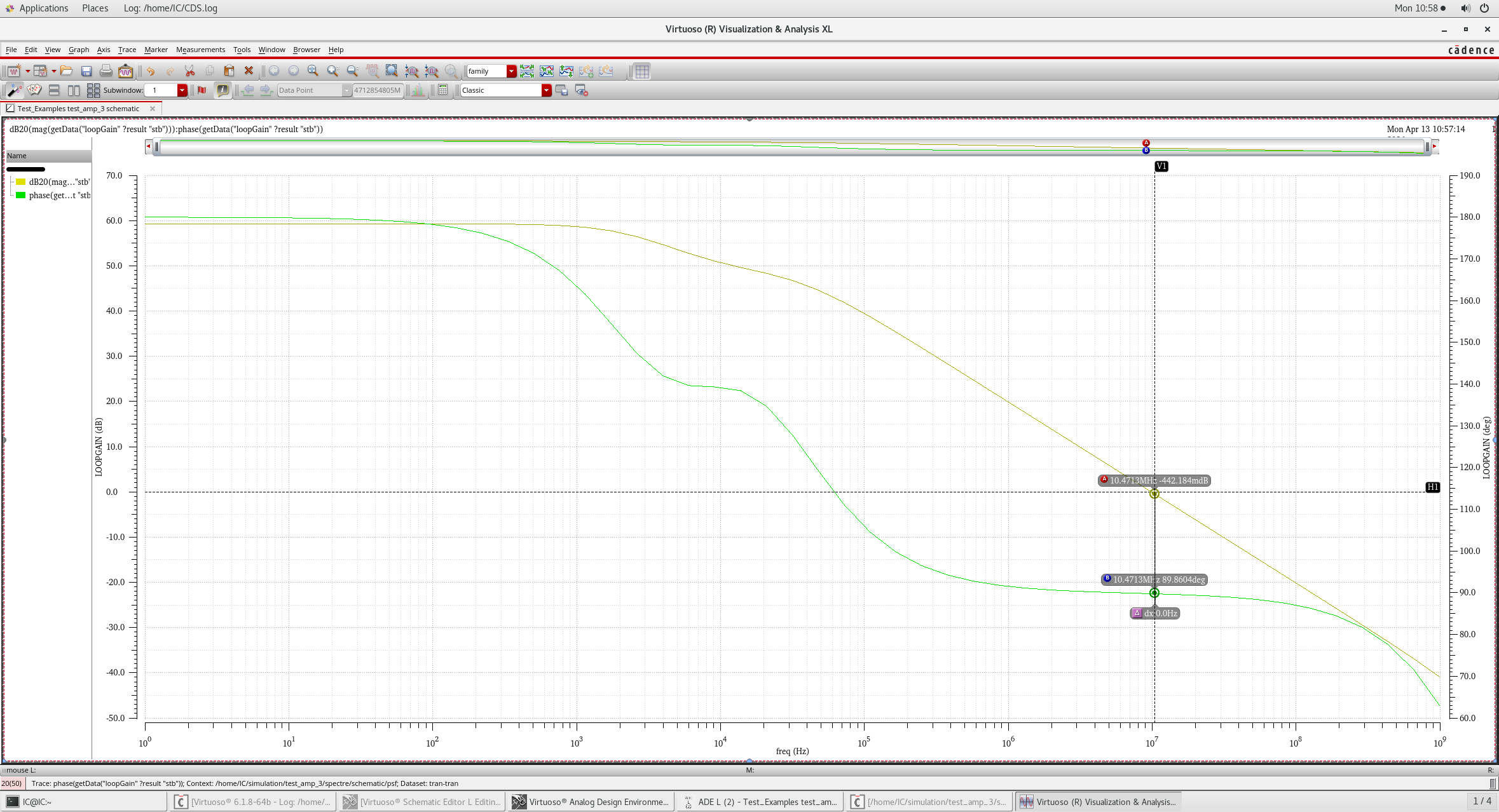Click the overview strip left handle
The height and width of the screenshot is (812, 1499).
click(x=156, y=147)
